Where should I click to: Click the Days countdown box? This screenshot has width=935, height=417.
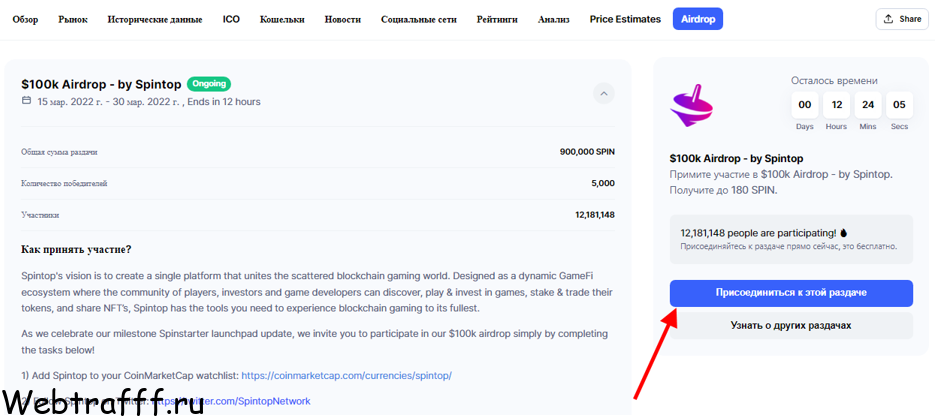click(x=804, y=105)
